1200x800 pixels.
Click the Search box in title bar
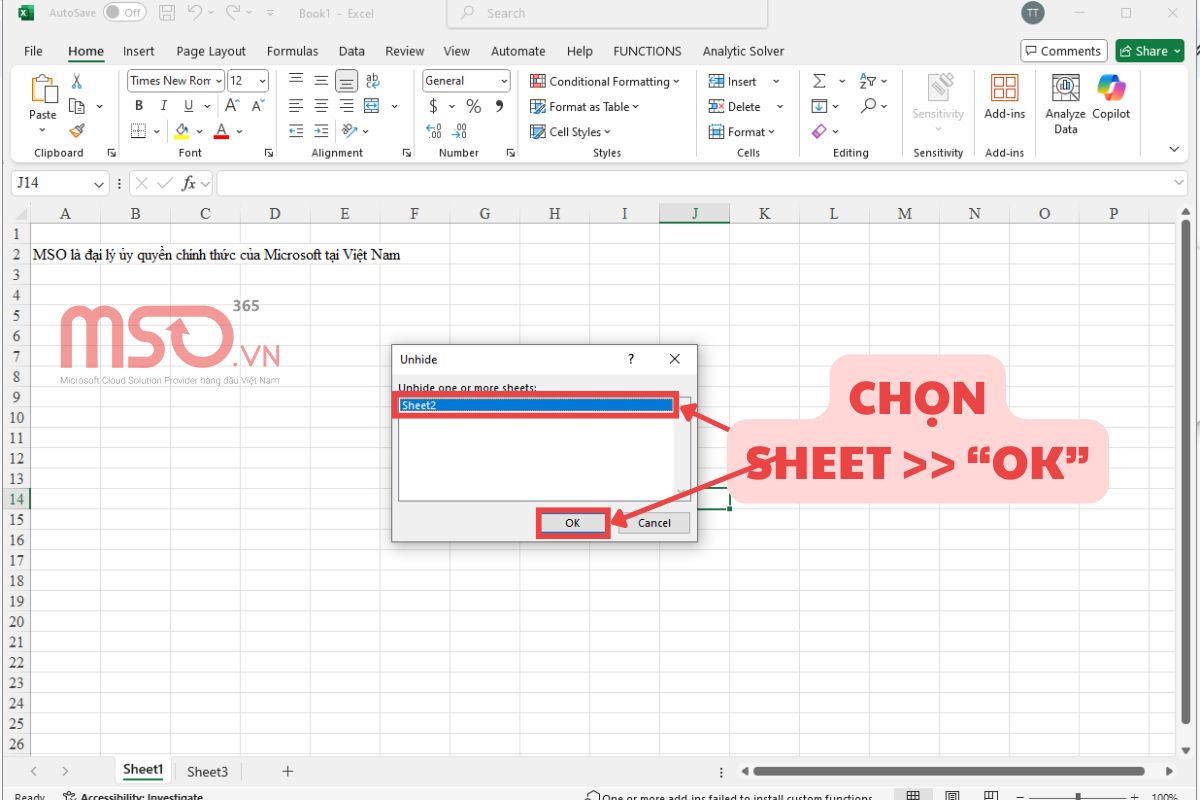pos(608,13)
